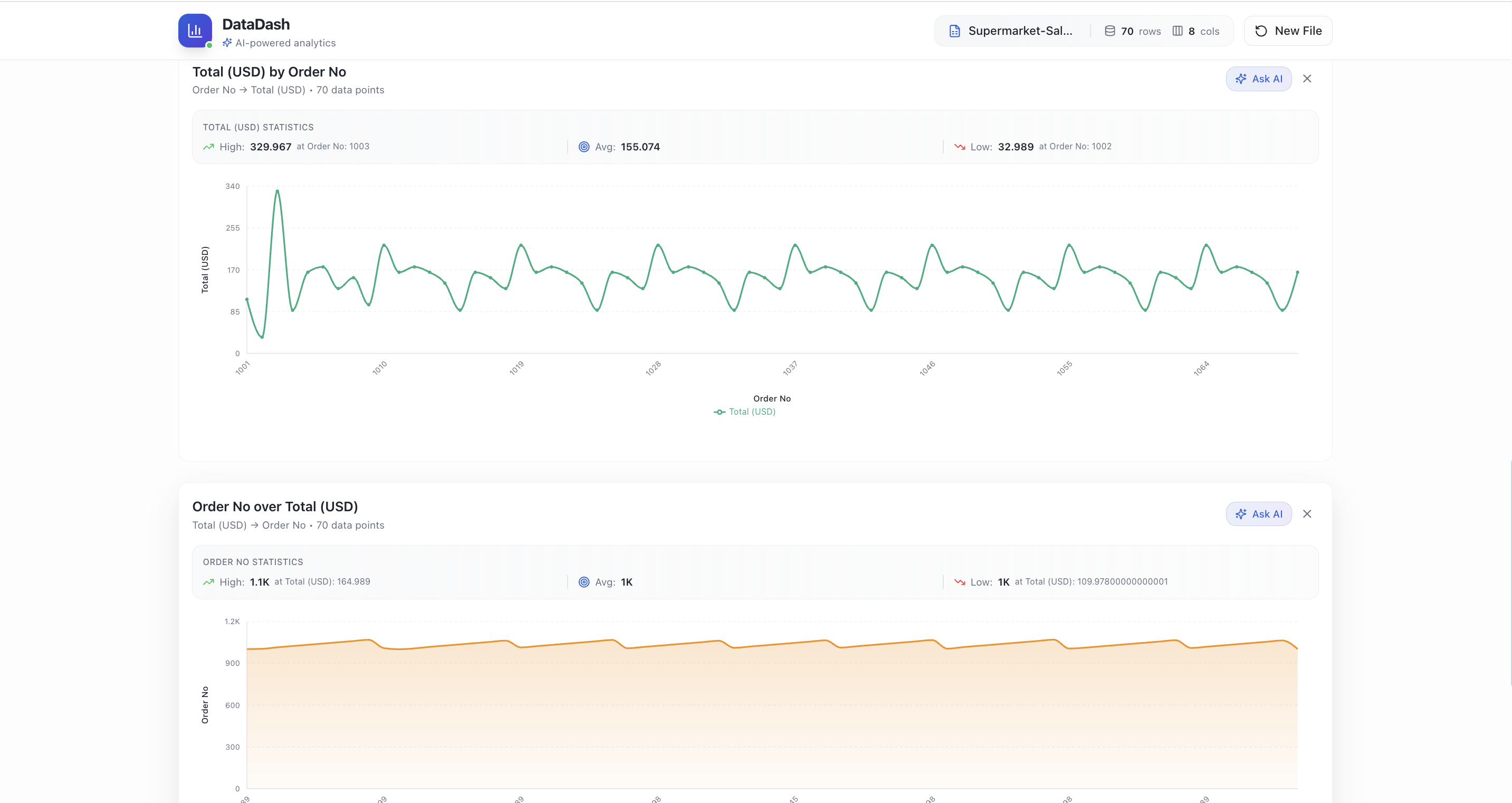
Task: Close the Total (USD) by Order No card
Action: [1307, 78]
